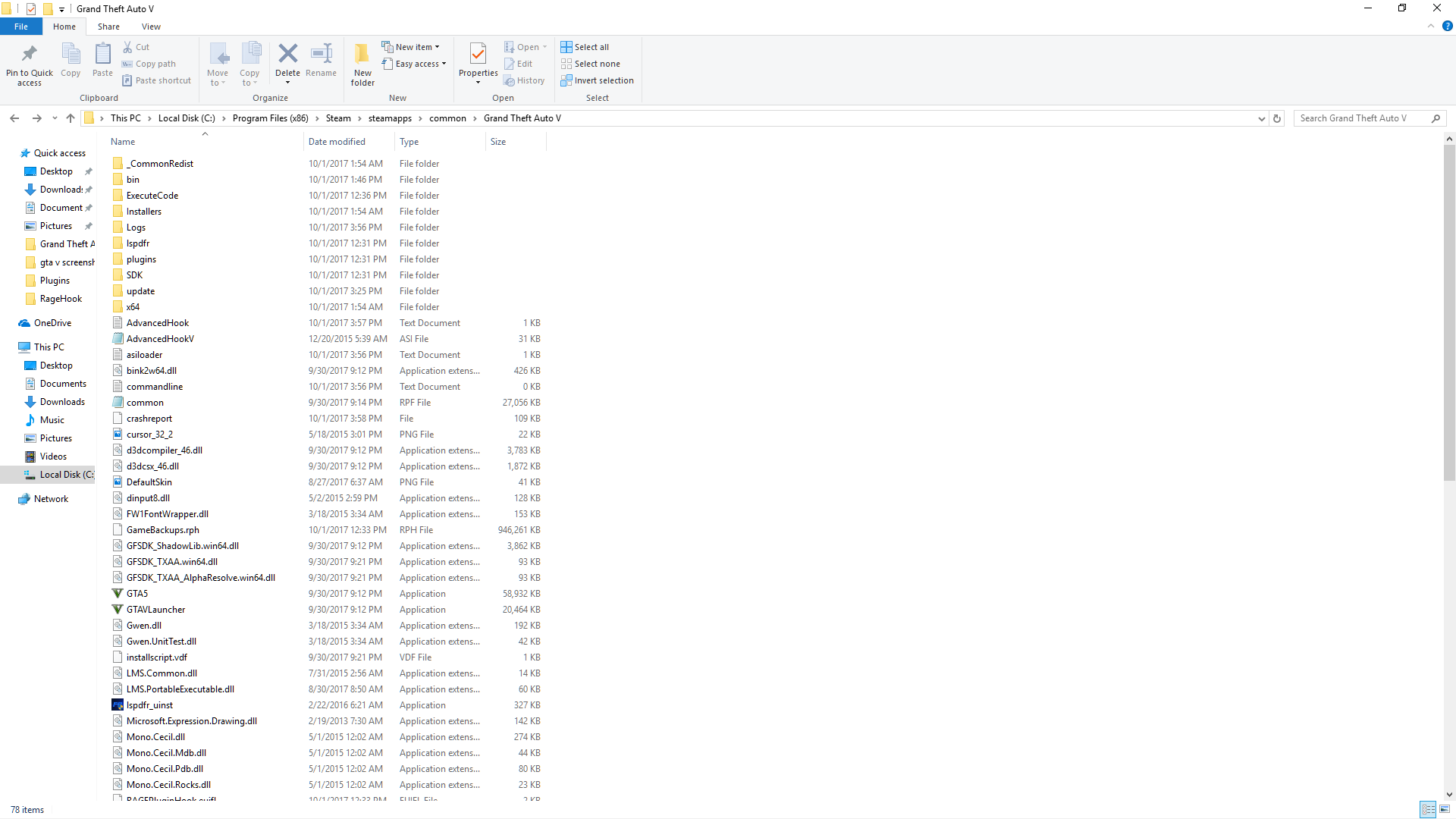Refresh the current folder view
1456x819 pixels.
pos(1277,118)
